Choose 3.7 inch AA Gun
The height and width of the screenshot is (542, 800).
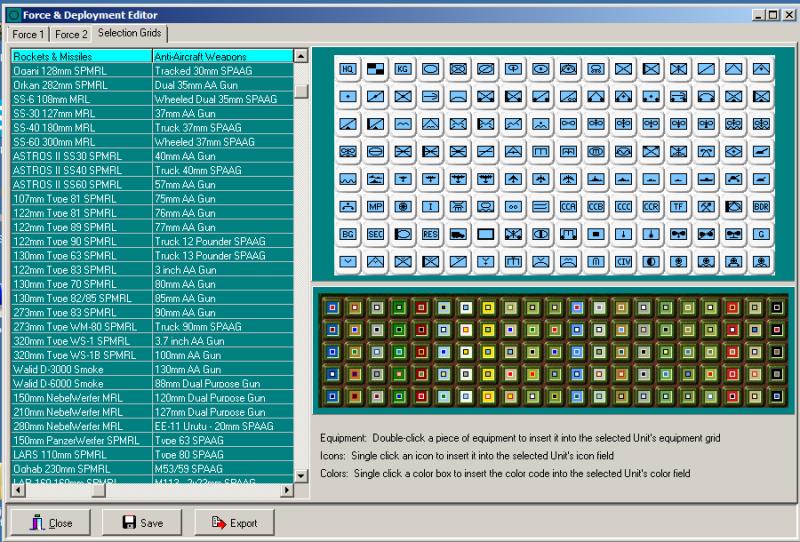point(223,340)
